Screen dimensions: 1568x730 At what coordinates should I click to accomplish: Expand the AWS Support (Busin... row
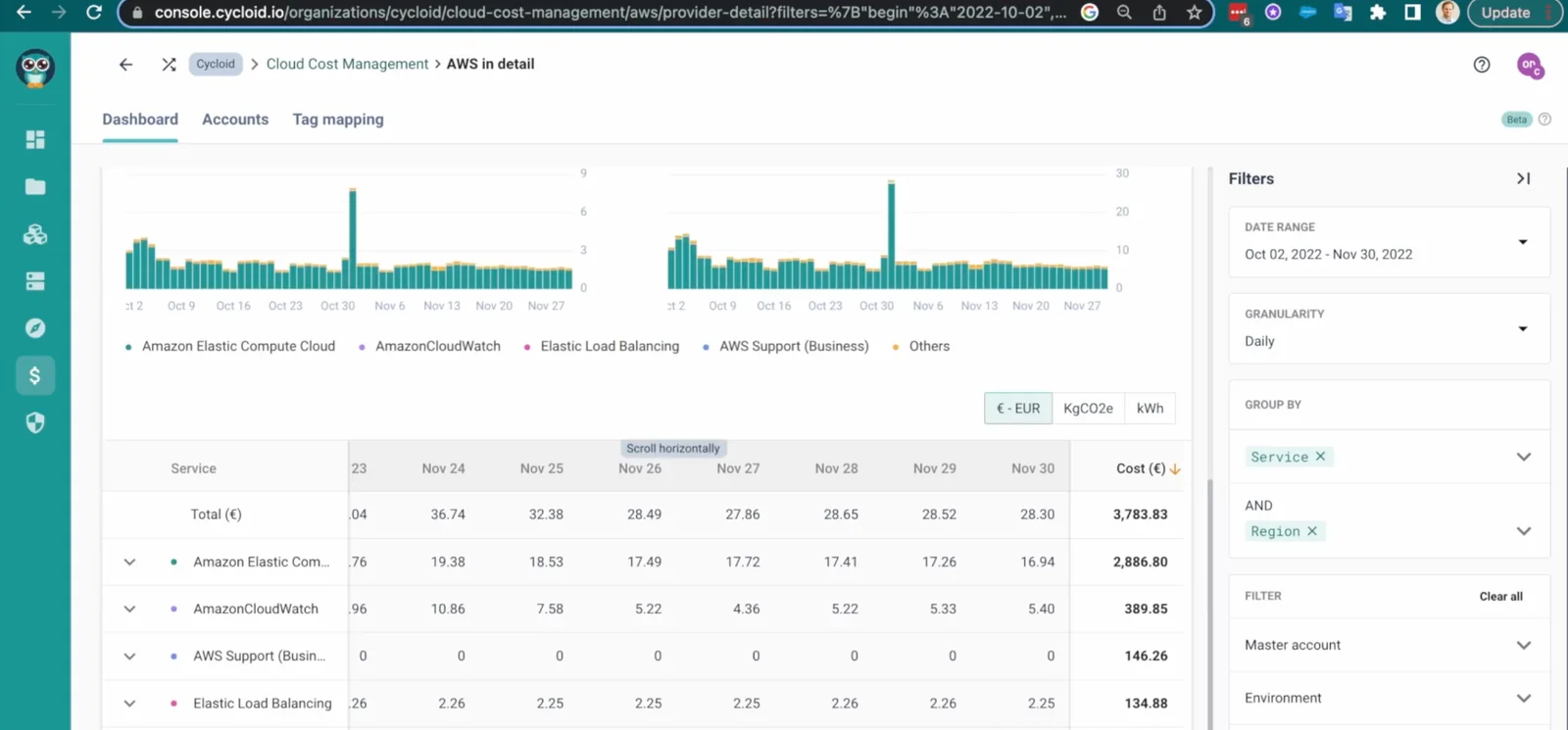(x=129, y=657)
